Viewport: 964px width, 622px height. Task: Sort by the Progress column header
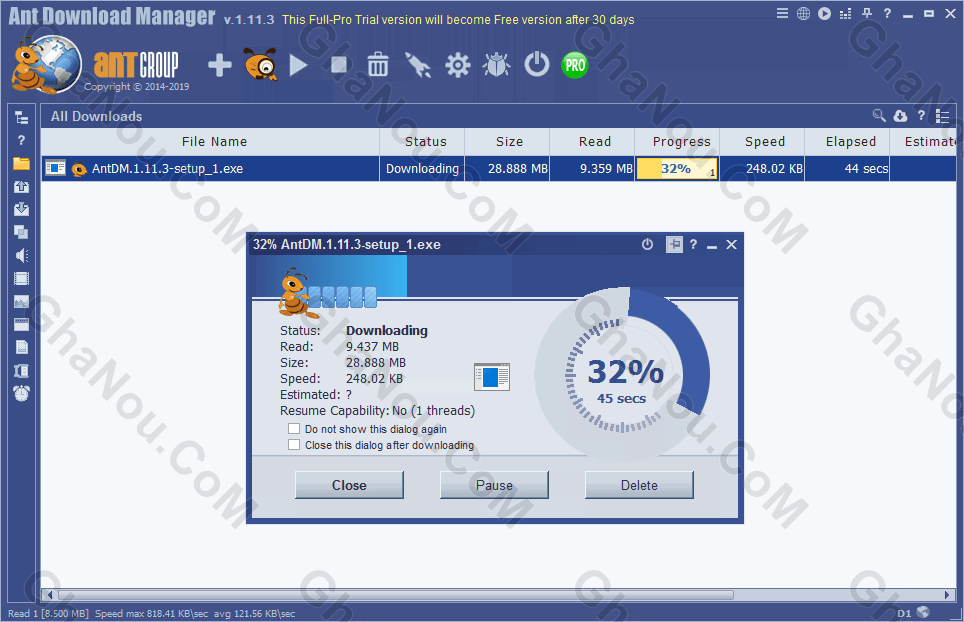[x=677, y=142]
